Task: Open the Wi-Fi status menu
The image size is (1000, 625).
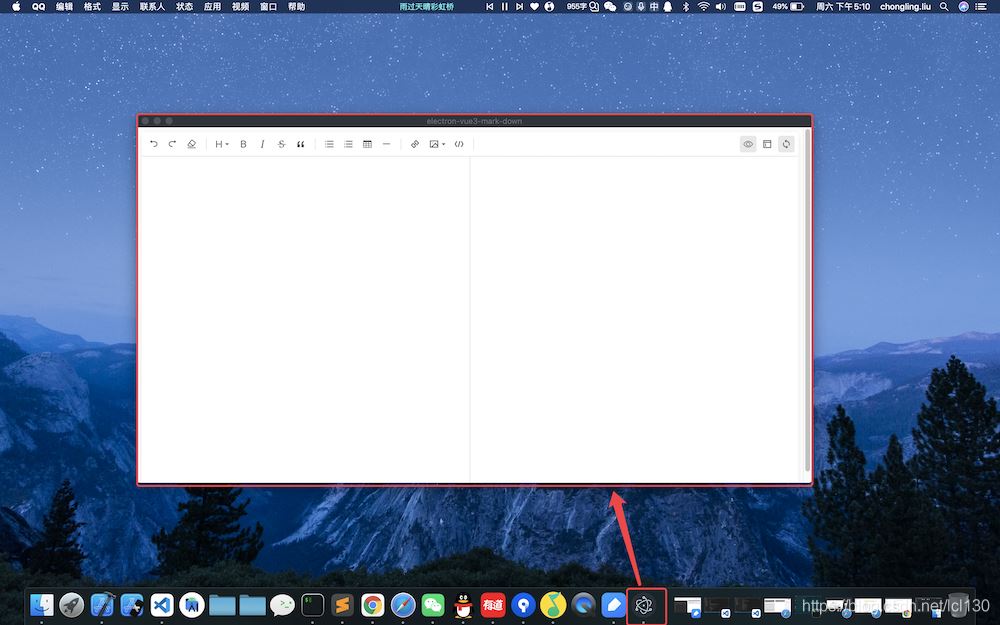Action: (x=703, y=6)
